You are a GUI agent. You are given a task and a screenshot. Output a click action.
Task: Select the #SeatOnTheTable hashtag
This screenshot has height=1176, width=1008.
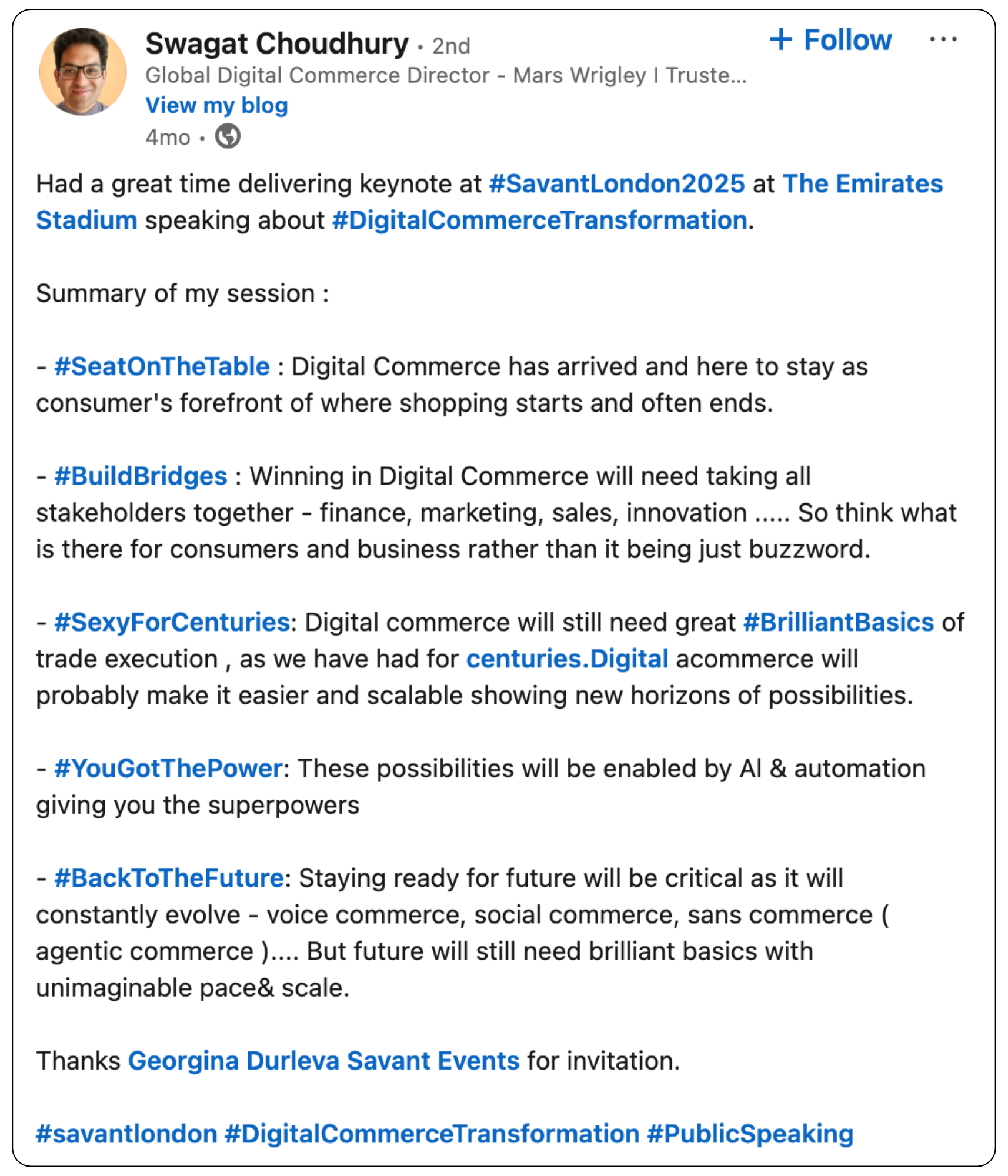click(162, 366)
